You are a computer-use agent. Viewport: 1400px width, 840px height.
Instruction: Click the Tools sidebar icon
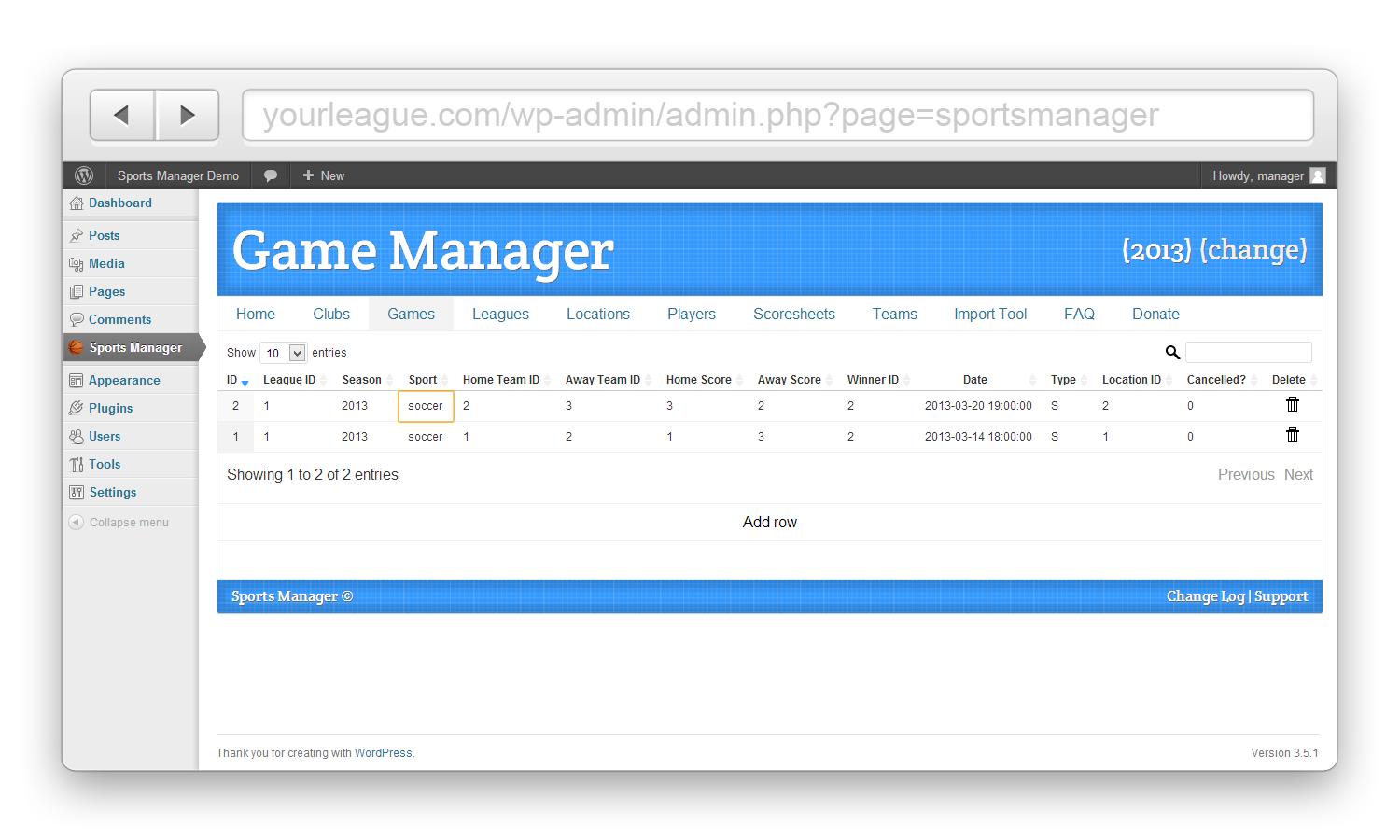[77, 465]
